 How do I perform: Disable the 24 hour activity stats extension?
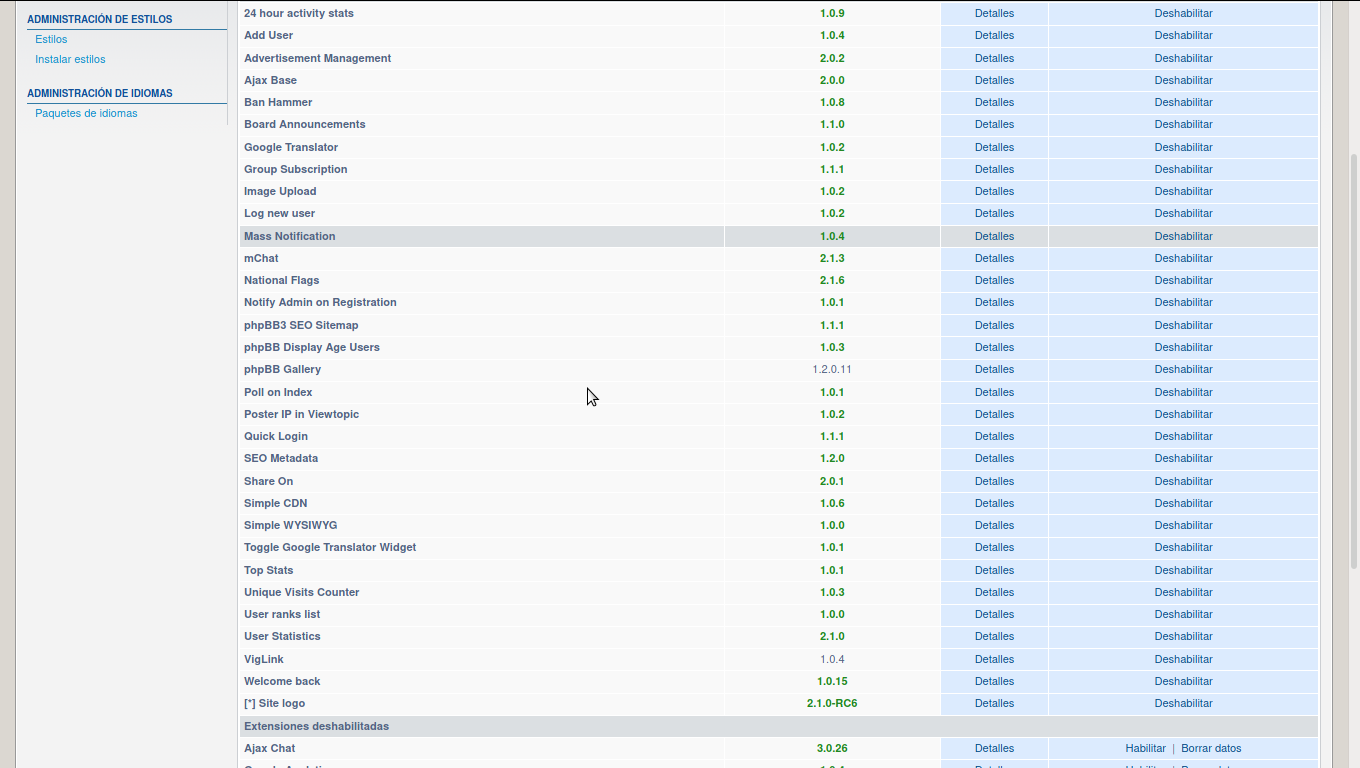coord(1183,13)
